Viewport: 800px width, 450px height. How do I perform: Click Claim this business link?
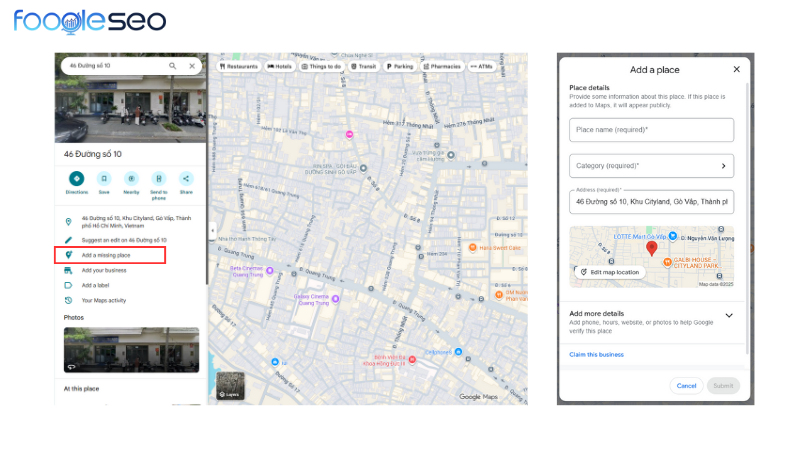tap(596, 355)
